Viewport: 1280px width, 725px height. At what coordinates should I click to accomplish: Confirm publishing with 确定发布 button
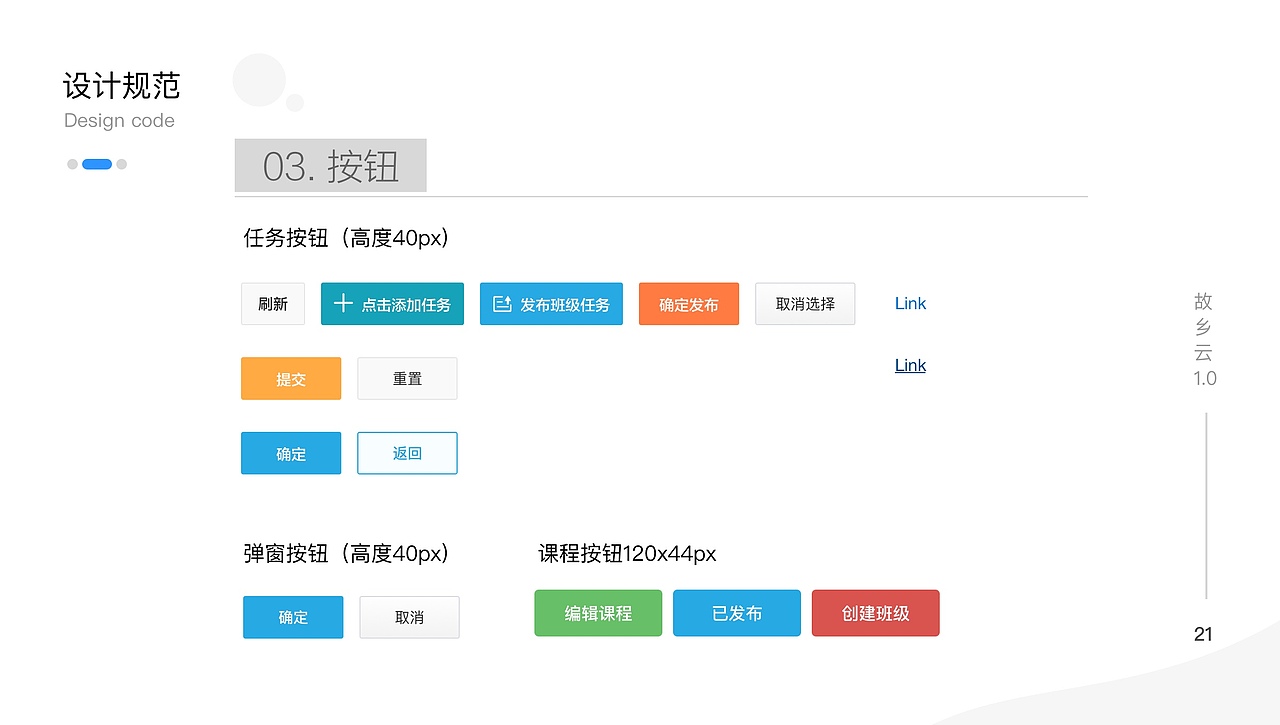(689, 304)
